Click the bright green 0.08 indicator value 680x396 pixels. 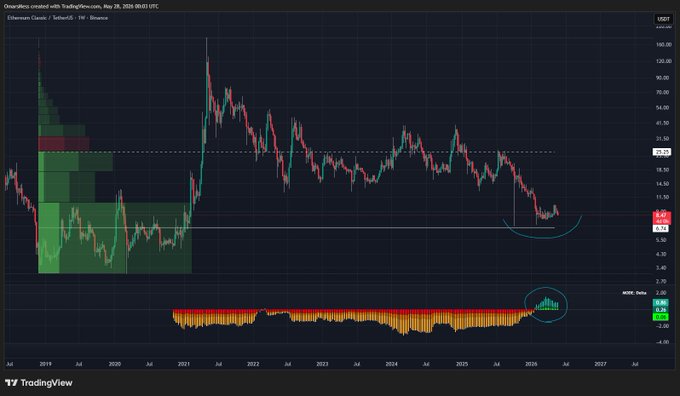click(x=661, y=317)
